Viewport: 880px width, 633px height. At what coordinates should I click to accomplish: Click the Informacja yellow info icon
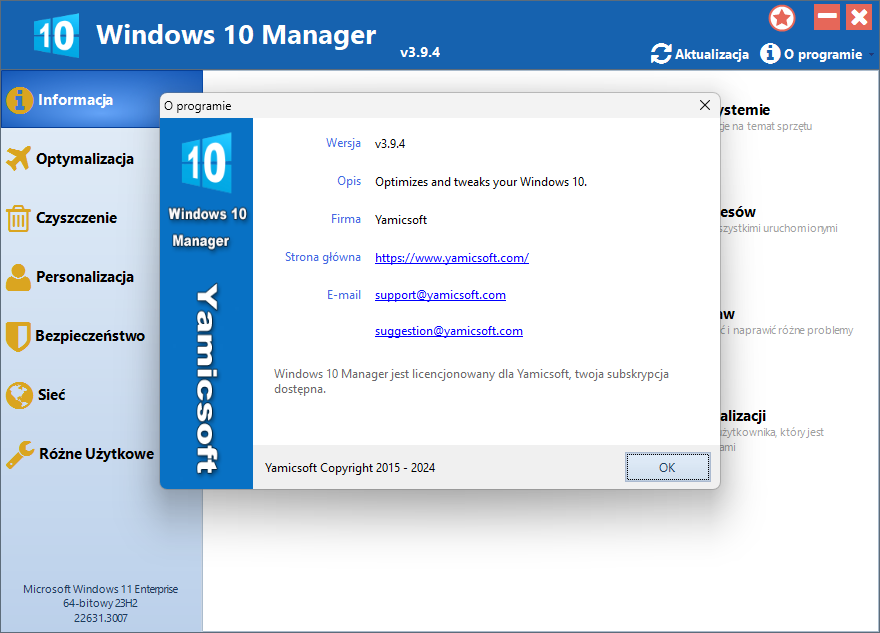(20, 100)
